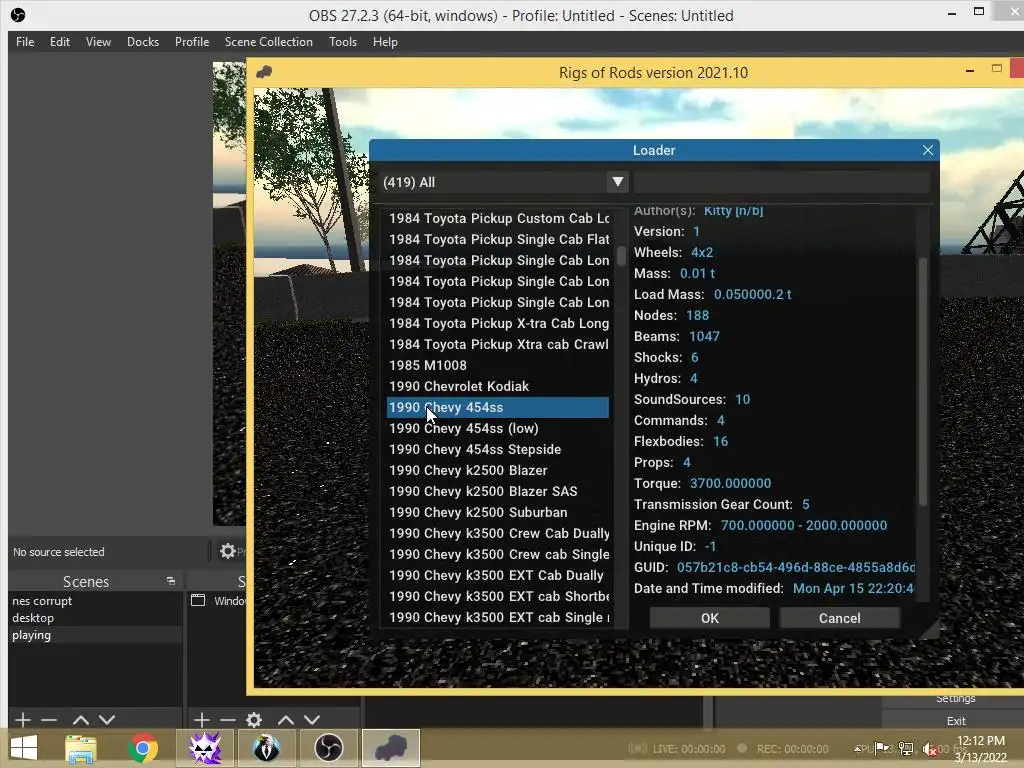Select 1990 Chevy k3500 EXT Cab Dually
The image size is (1024, 768).
click(496, 575)
